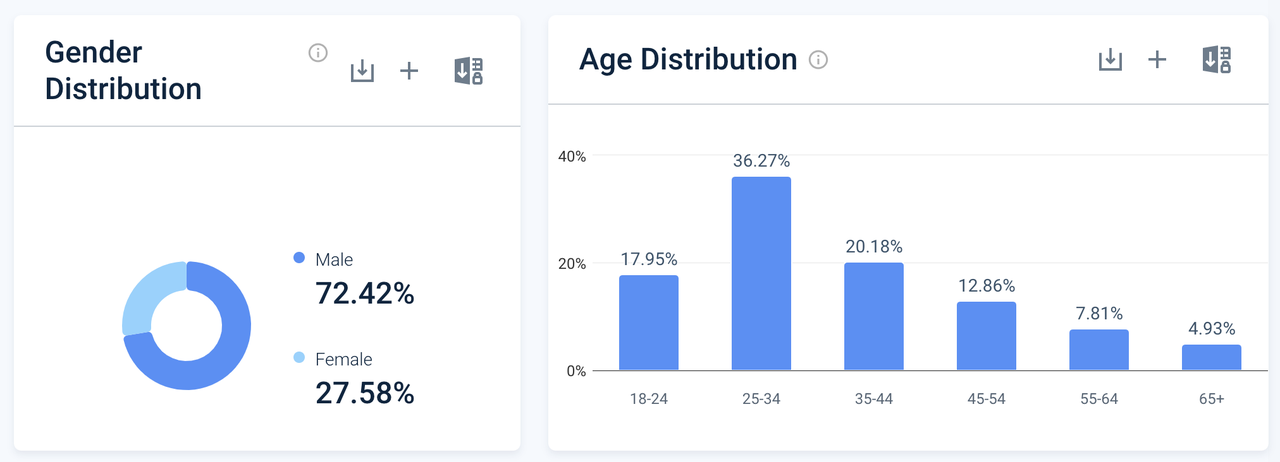Click the Gender Distribution info icon
This screenshot has width=1280, height=462.
coord(318,53)
